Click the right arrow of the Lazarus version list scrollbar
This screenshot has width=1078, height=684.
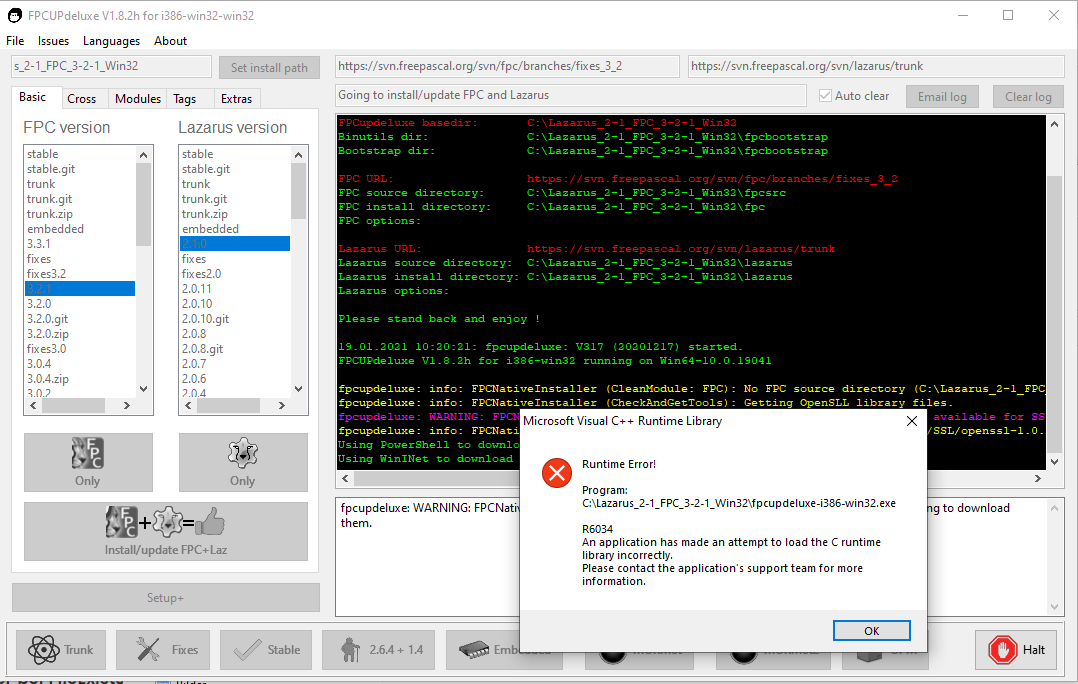[x=281, y=406]
